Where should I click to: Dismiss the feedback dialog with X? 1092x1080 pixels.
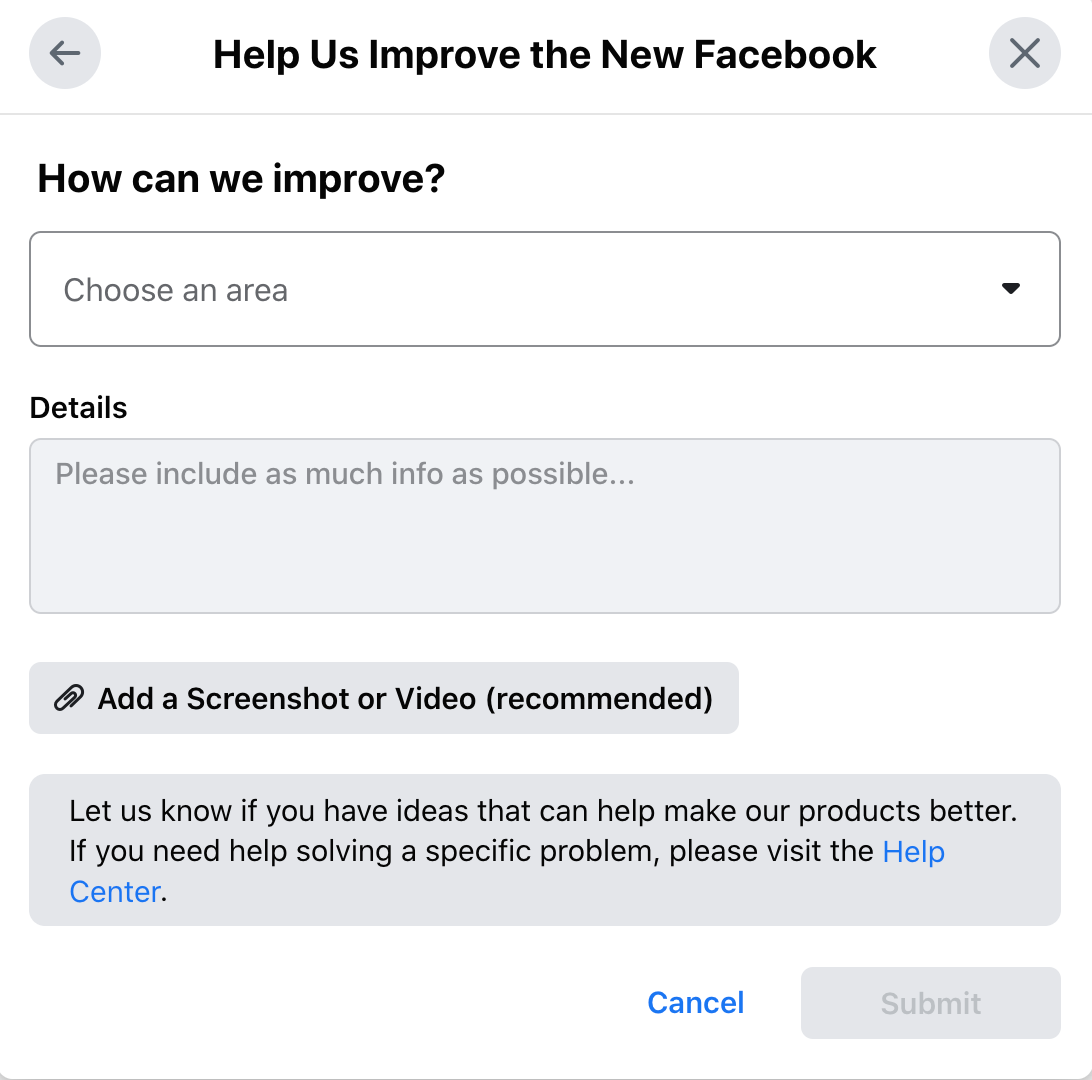[1025, 53]
